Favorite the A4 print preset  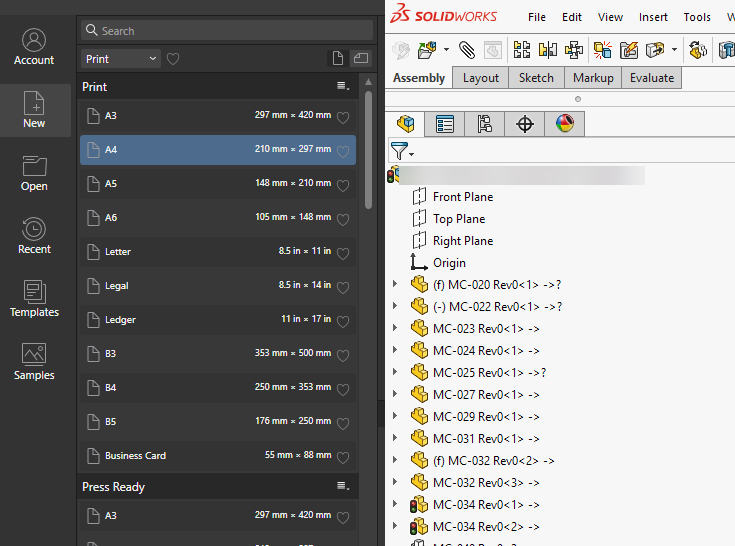[343, 151]
